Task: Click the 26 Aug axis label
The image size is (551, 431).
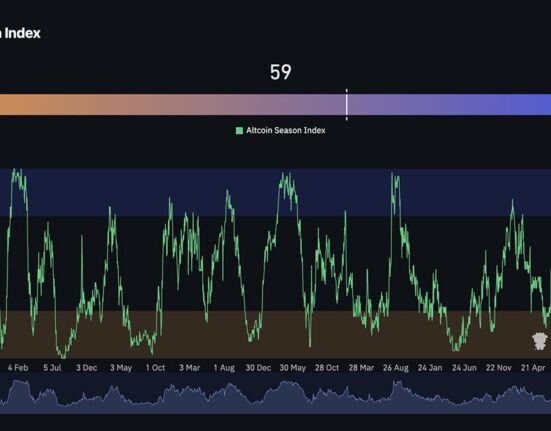Action: pyautogui.click(x=396, y=368)
